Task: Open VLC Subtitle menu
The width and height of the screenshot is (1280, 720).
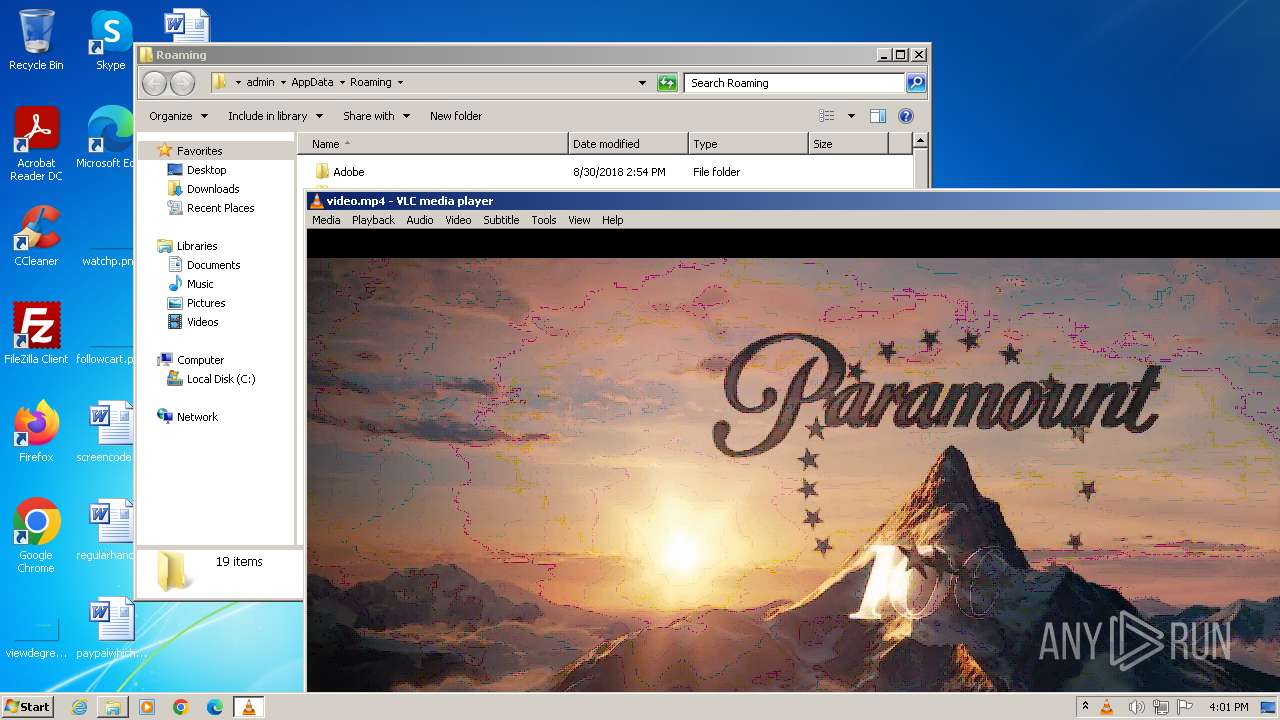Action: coord(501,220)
